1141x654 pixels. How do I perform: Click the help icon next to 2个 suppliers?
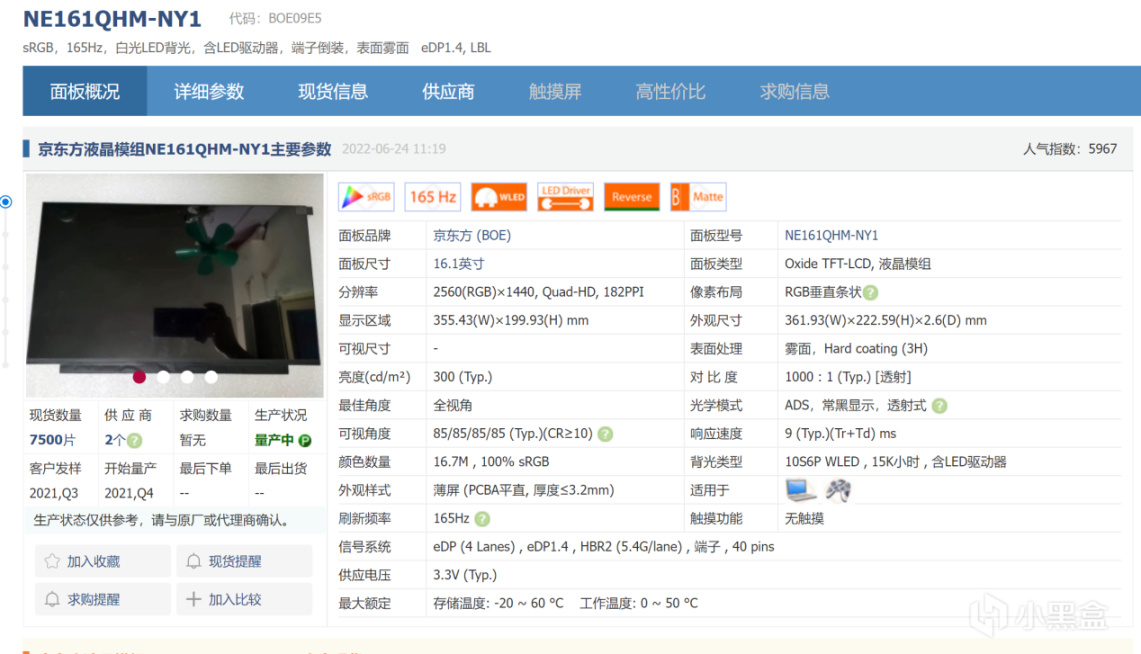[x=135, y=441]
